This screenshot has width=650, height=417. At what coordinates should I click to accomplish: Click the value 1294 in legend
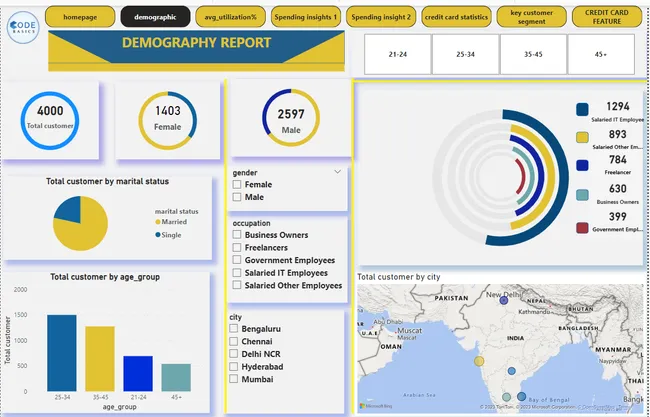pyautogui.click(x=618, y=107)
